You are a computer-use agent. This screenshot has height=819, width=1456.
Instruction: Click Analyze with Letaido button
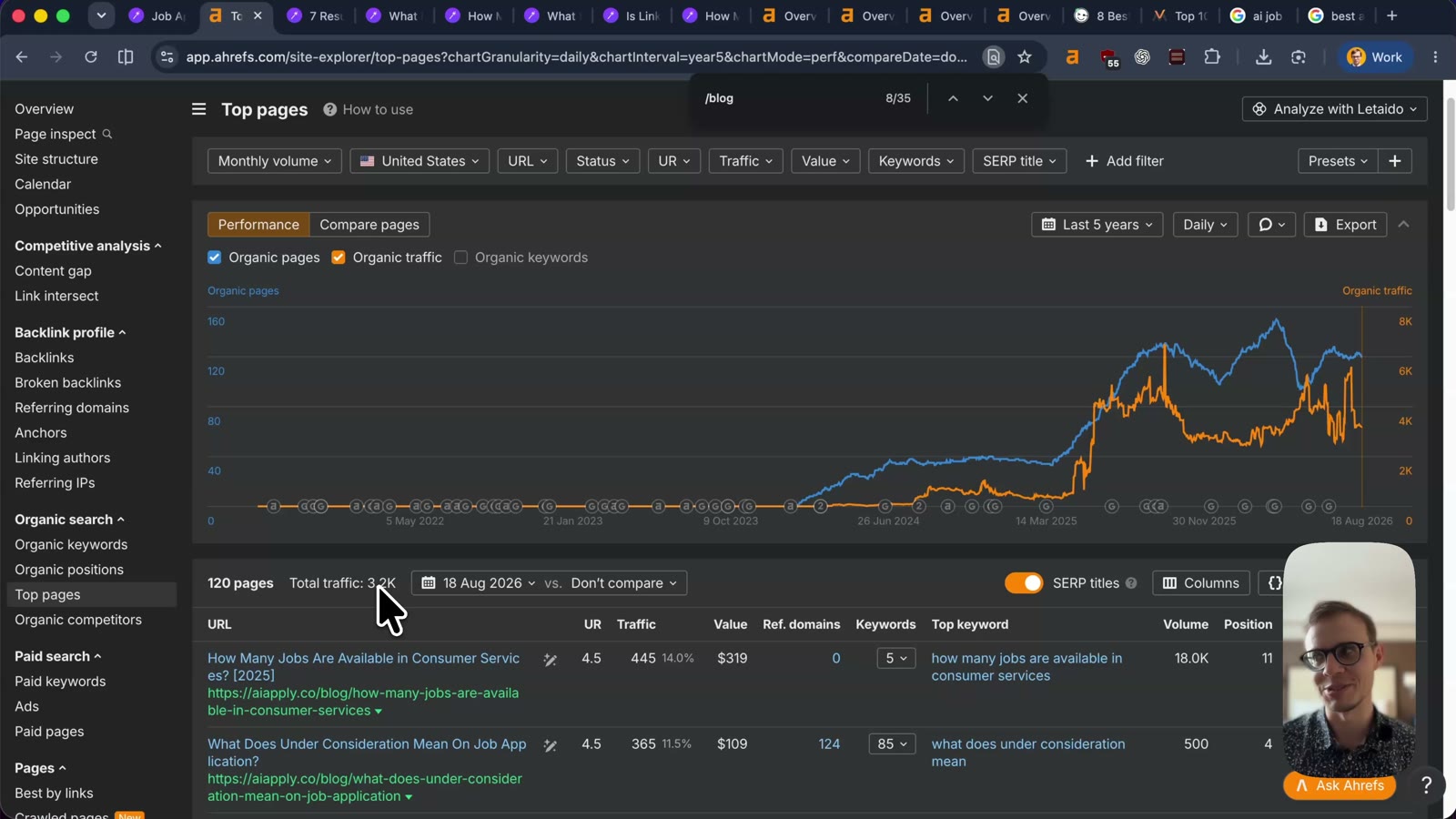click(1334, 109)
